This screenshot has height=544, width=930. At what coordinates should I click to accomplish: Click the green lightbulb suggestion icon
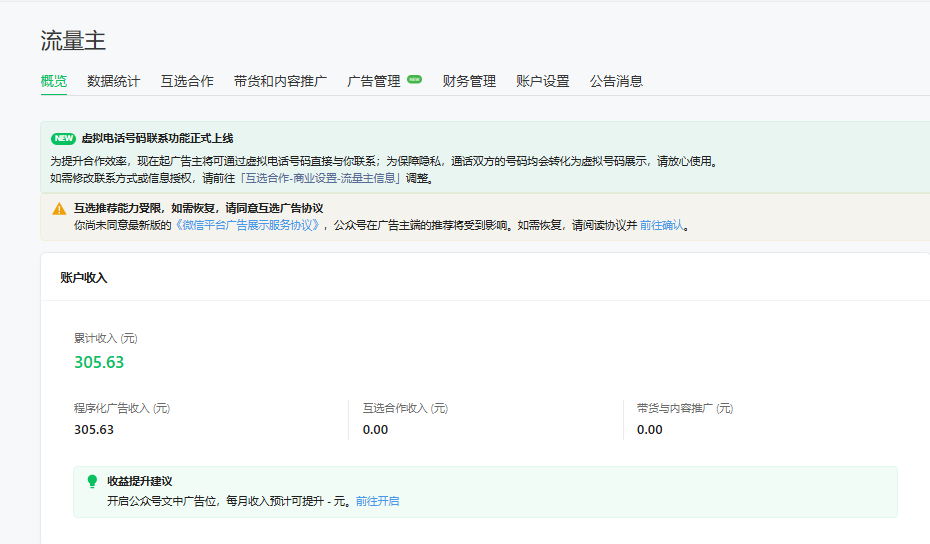[x=92, y=481]
